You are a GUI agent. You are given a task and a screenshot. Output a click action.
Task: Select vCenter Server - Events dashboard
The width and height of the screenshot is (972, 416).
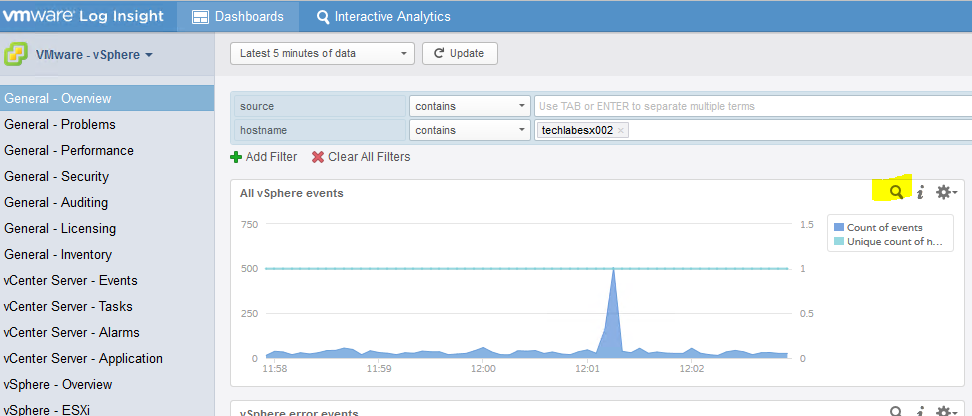pyautogui.click(x=107, y=281)
